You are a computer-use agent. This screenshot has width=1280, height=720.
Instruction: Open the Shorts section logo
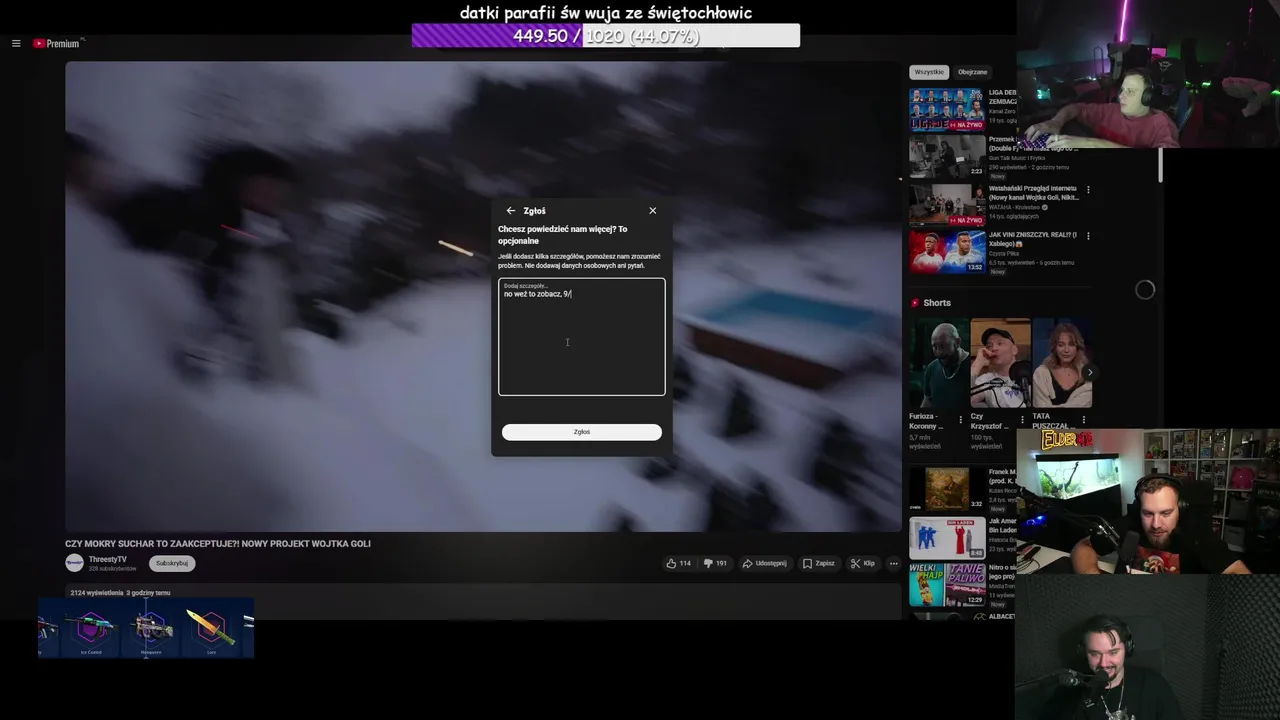pyautogui.click(x=915, y=303)
